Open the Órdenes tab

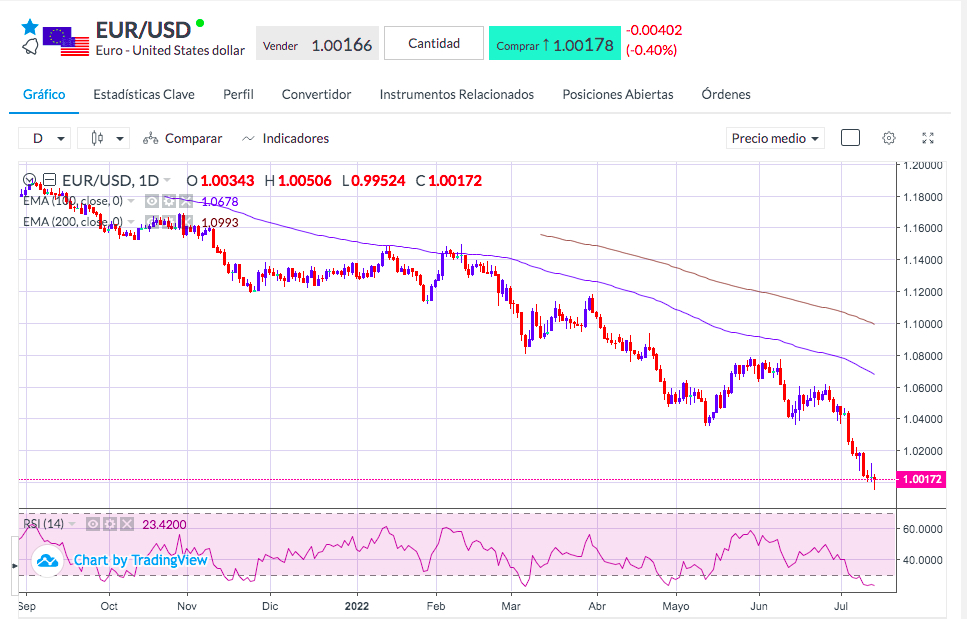pyautogui.click(x=726, y=94)
